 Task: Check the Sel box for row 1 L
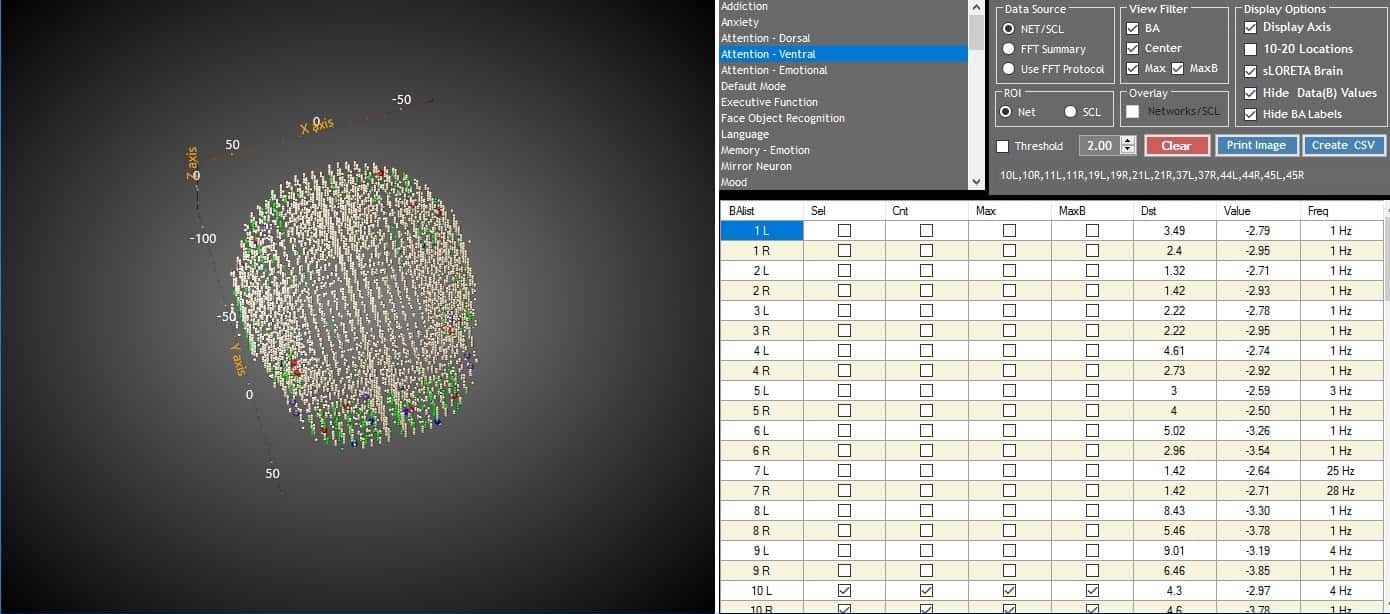coord(844,231)
